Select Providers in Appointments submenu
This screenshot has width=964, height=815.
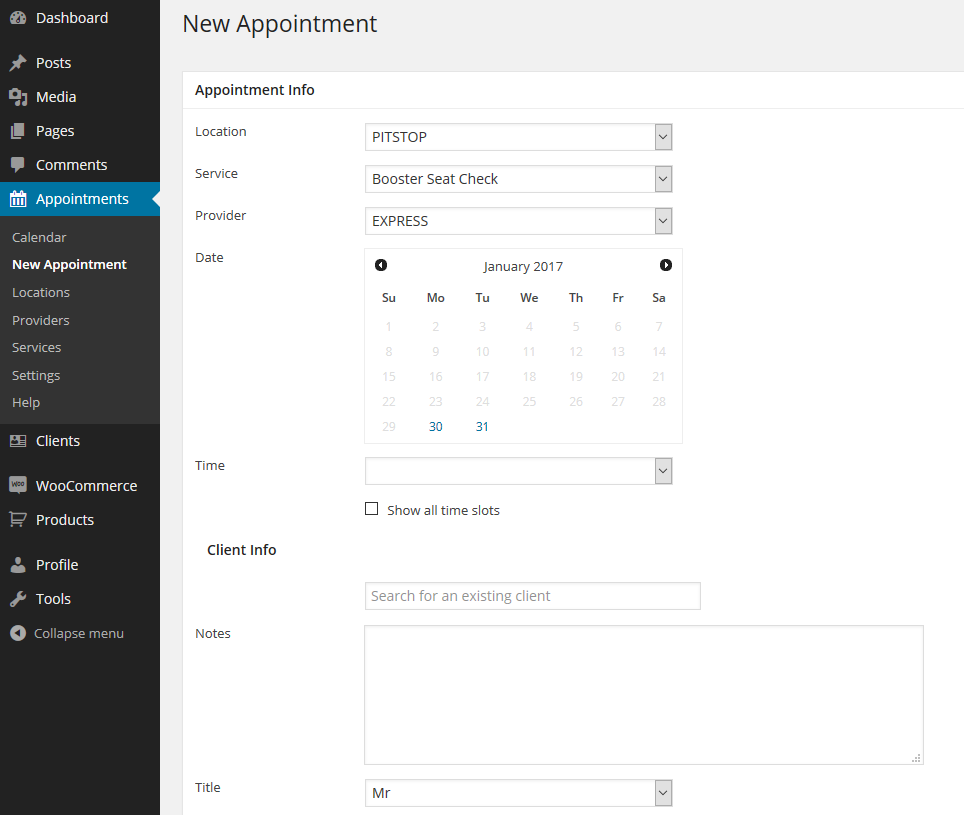point(41,320)
